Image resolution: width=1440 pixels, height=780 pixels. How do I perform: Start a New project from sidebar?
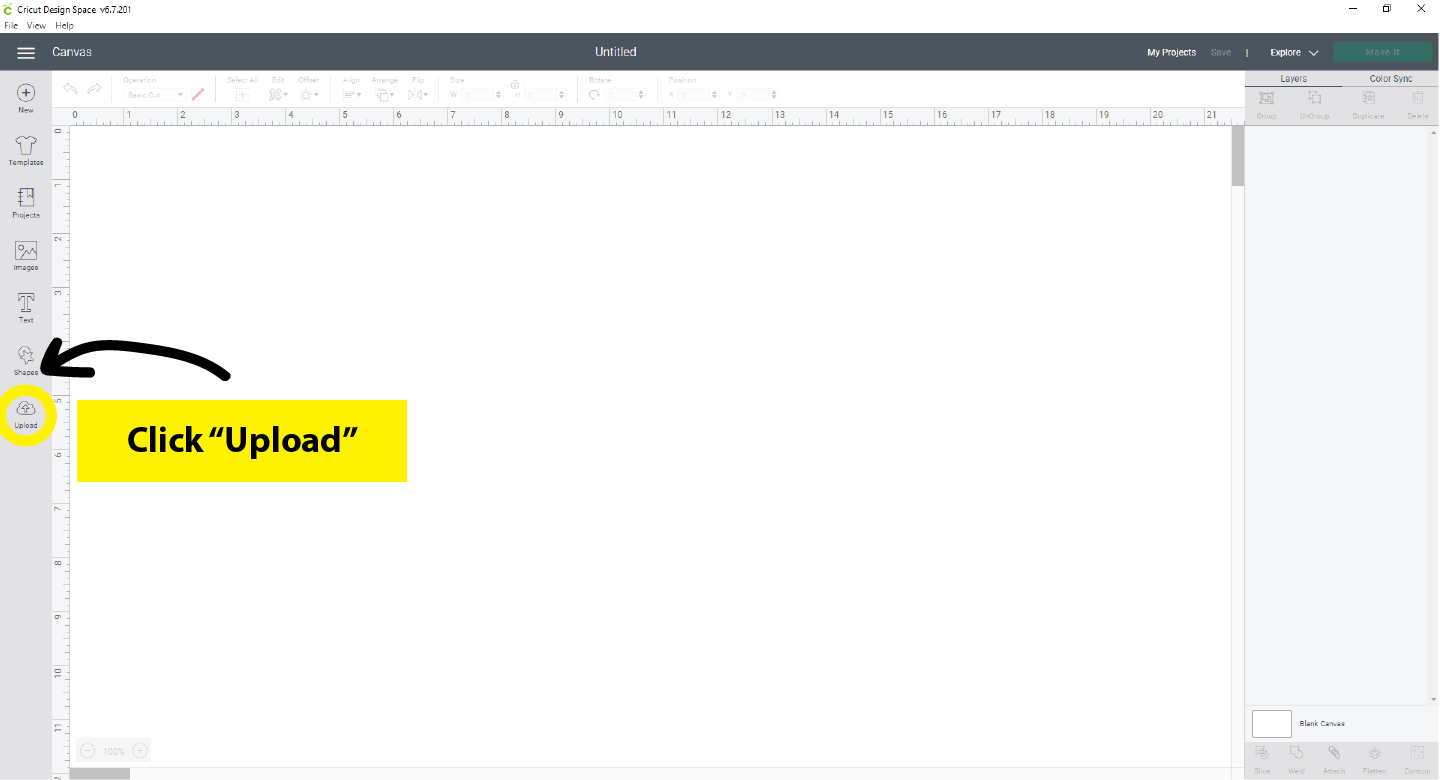[26, 97]
